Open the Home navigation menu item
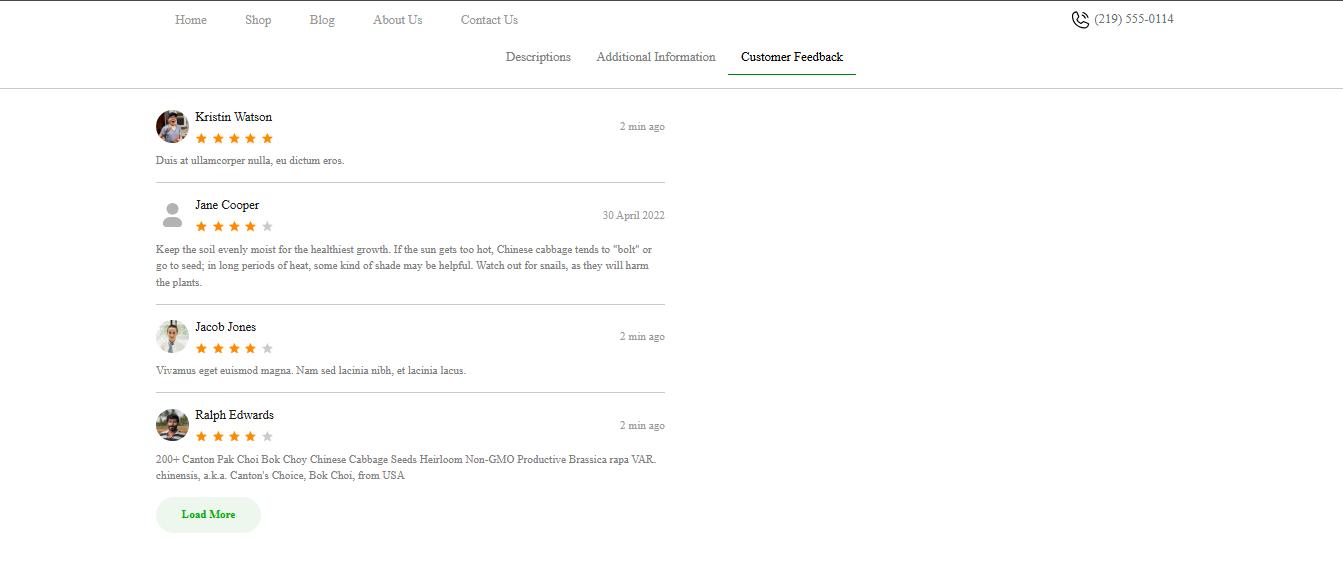1343x562 pixels. (191, 20)
